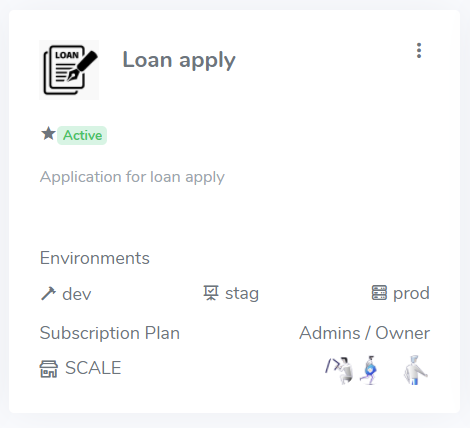The height and width of the screenshot is (428, 470).
Task: Select the dev environment label
Action: click(x=77, y=294)
